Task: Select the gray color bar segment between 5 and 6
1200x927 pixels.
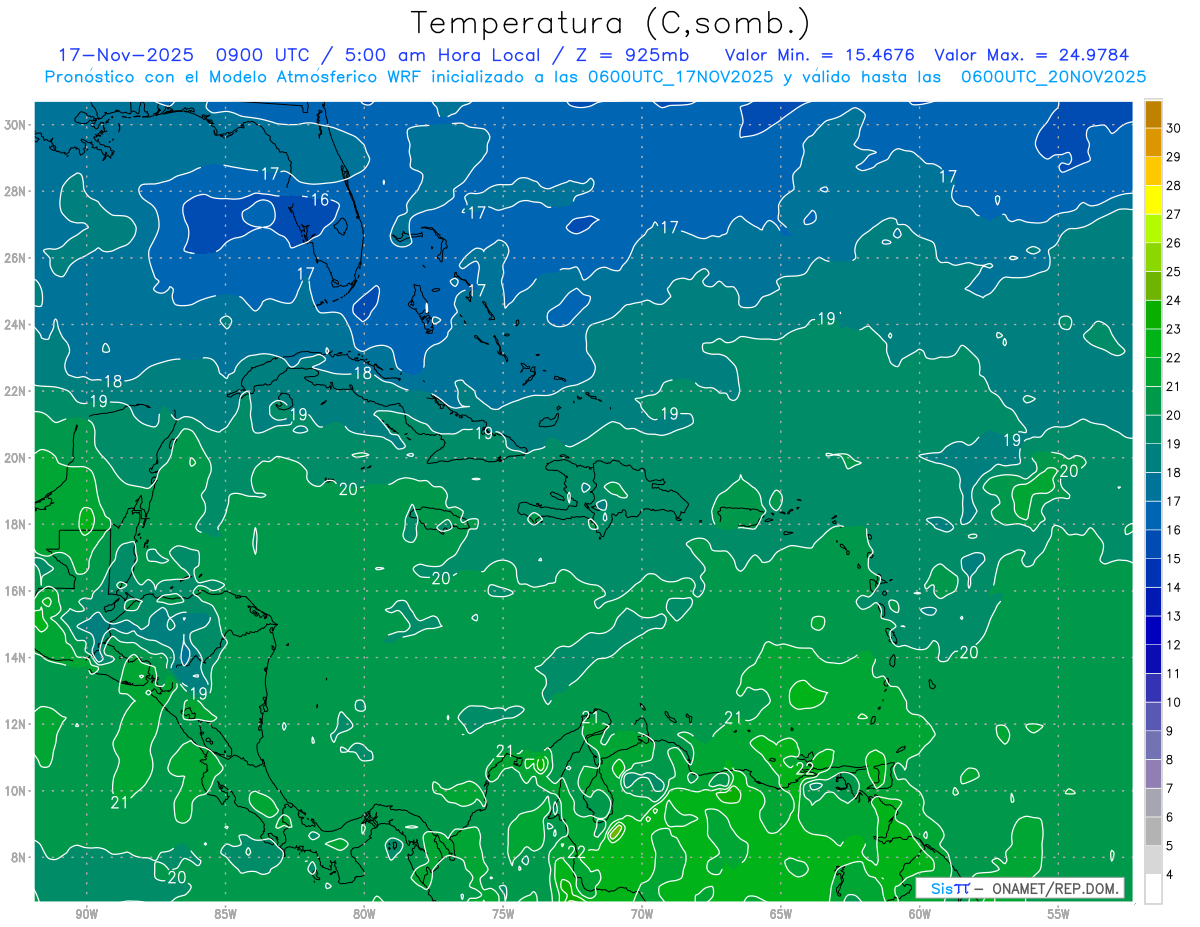Action: pyautogui.click(x=1153, y=832)
